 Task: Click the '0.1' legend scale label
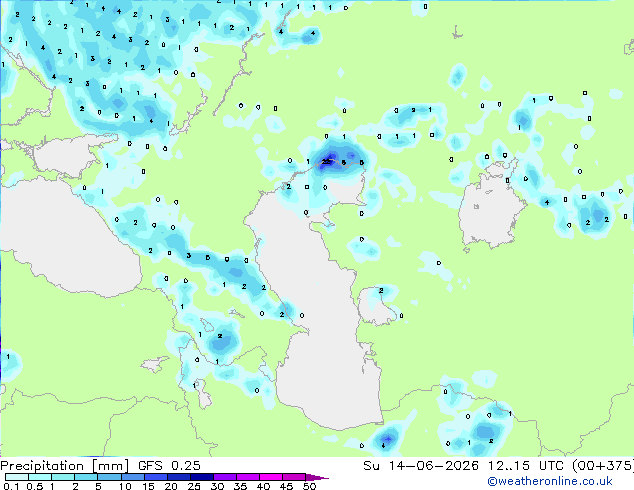coord(11,486)
